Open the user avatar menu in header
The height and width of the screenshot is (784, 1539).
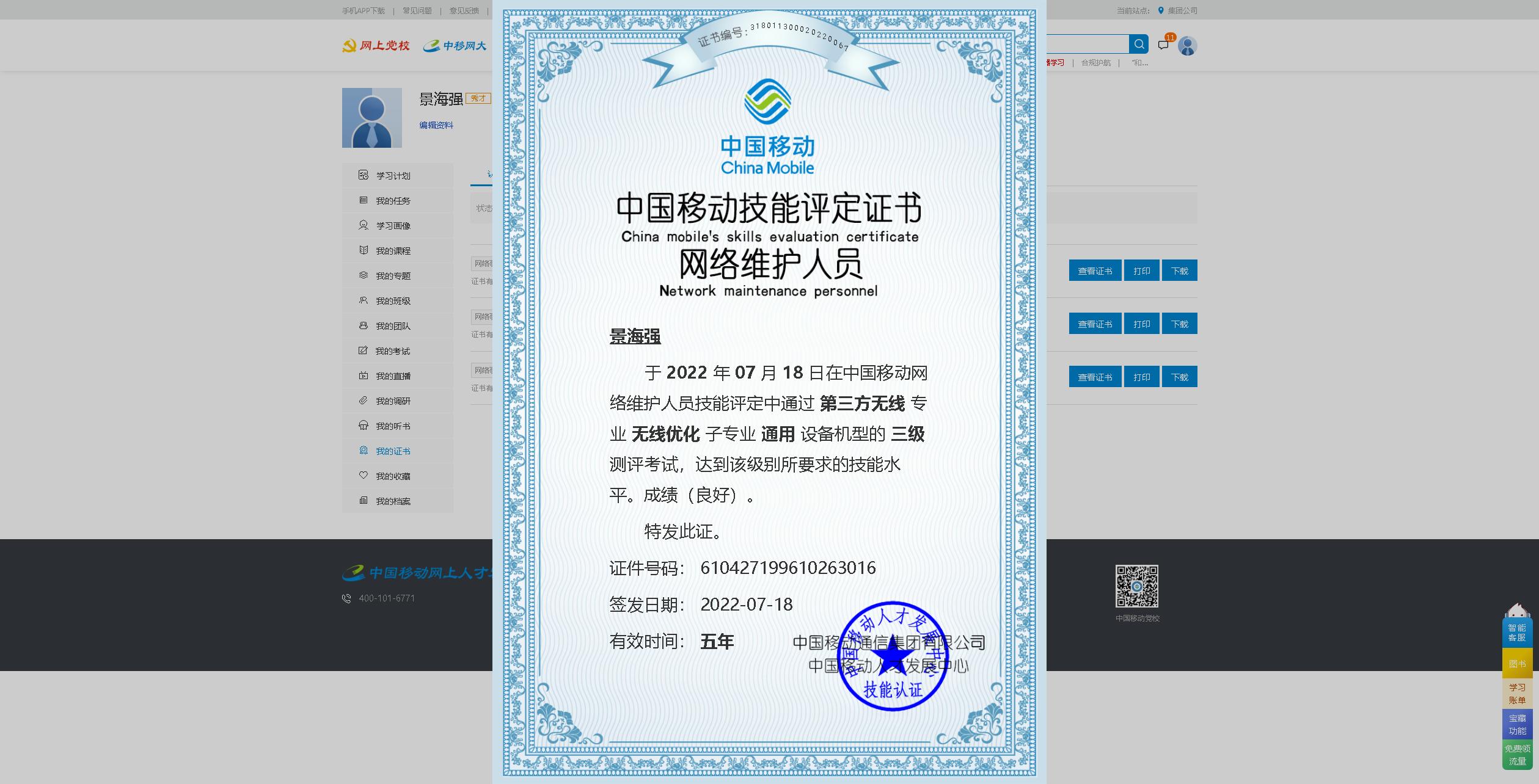tap(1187, 46)
